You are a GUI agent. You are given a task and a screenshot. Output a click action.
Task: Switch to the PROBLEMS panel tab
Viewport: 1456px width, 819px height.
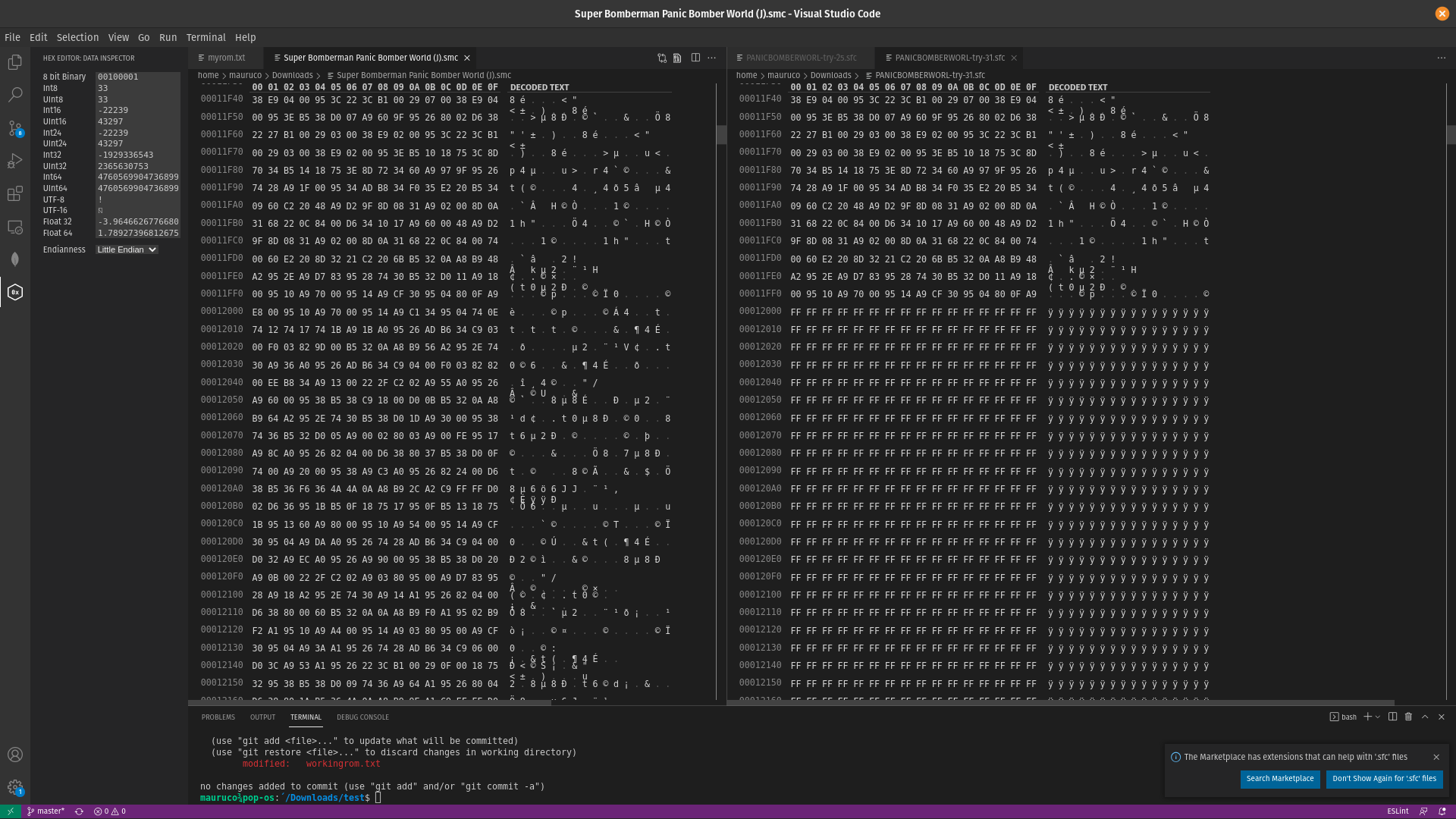218,717
